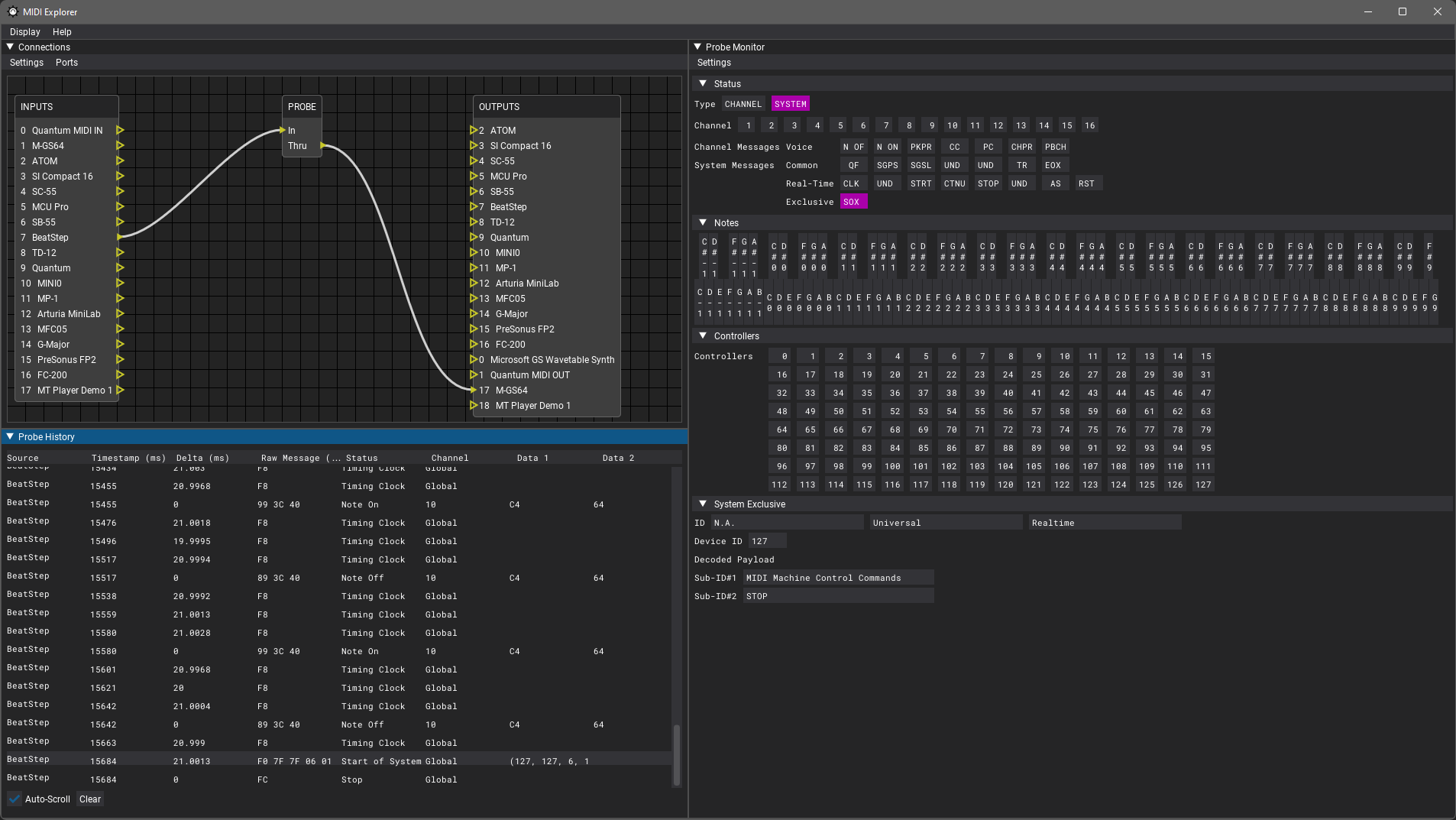Click the SC-55 input port pin
Screen dimensions: 1456x820
click(x=120, y=191)
